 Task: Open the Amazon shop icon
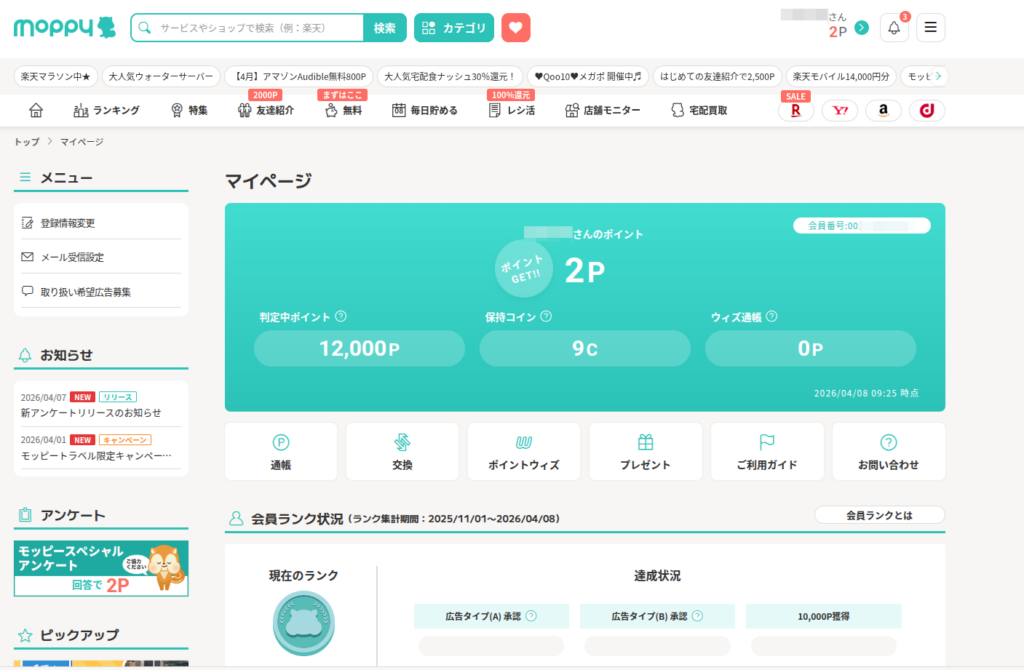pyautogui.click(x=883, y=111)
